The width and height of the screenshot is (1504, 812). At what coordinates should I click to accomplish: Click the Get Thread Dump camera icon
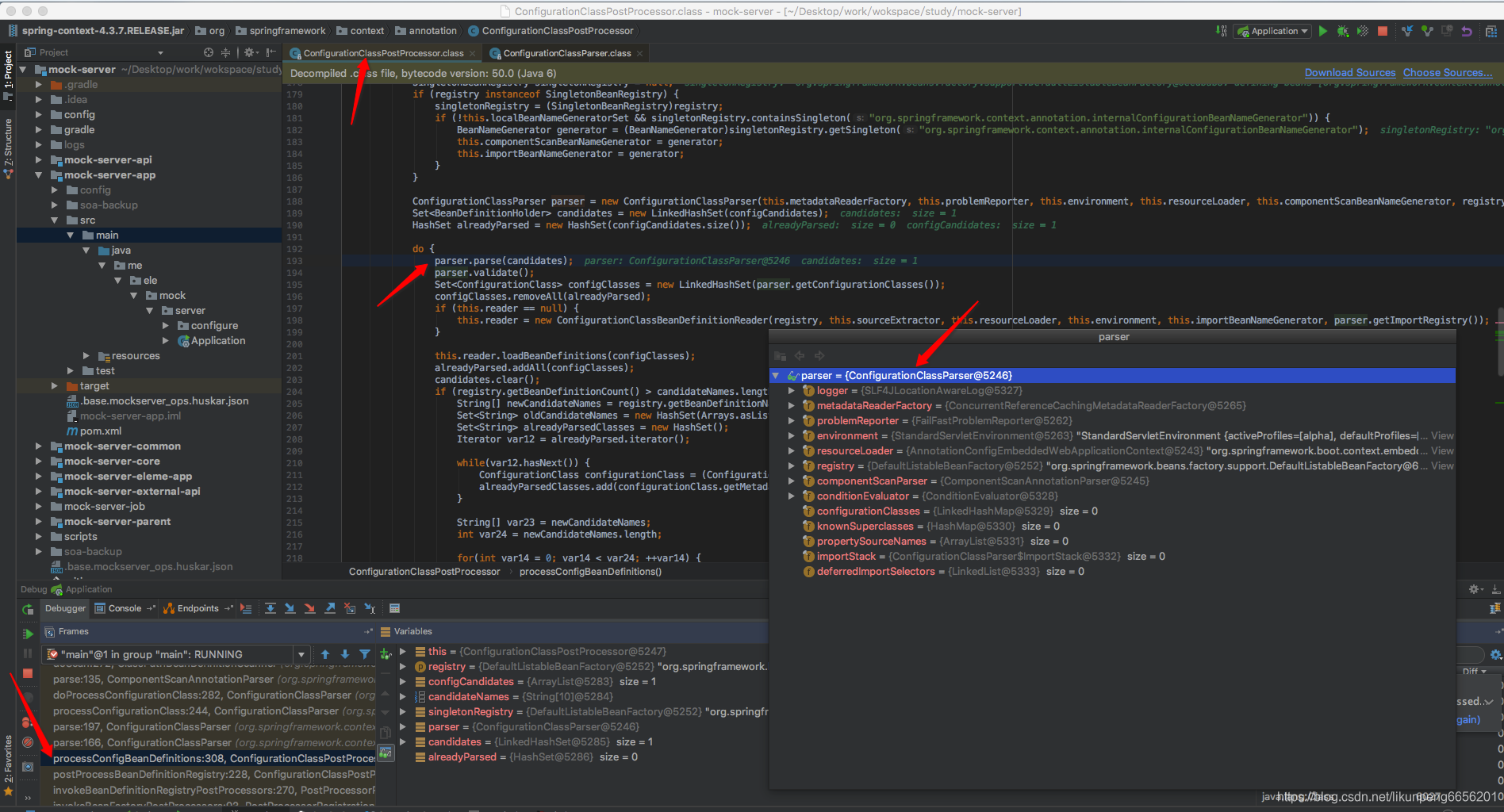click(28, 767)
